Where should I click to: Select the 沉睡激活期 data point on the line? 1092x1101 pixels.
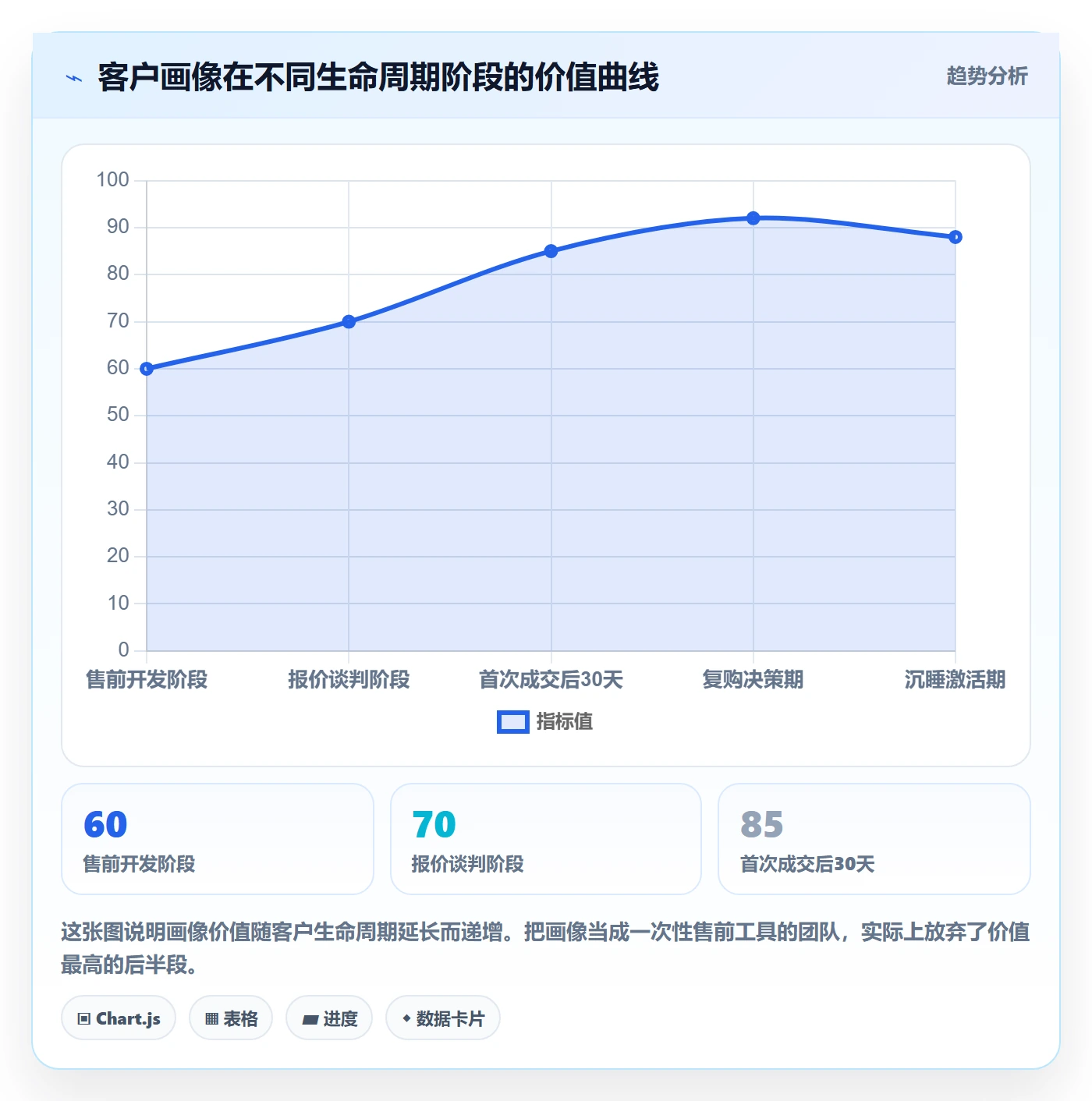(x=955, y=237)
